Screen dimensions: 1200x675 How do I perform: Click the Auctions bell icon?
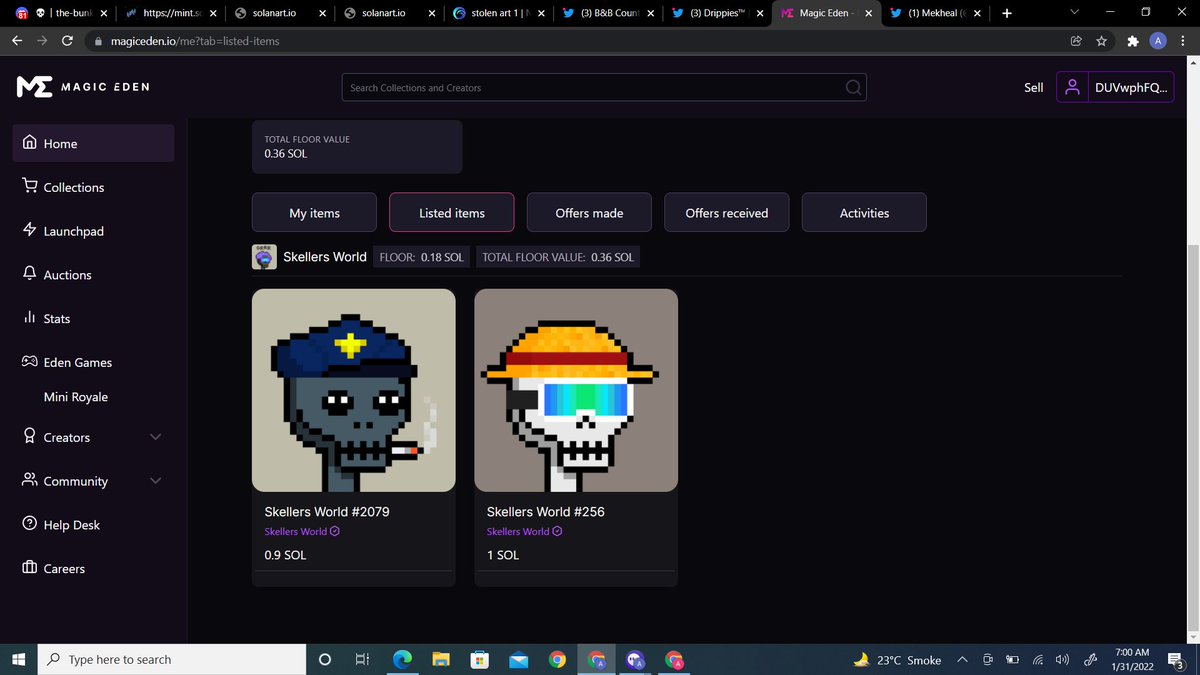[x=30, y=274]
